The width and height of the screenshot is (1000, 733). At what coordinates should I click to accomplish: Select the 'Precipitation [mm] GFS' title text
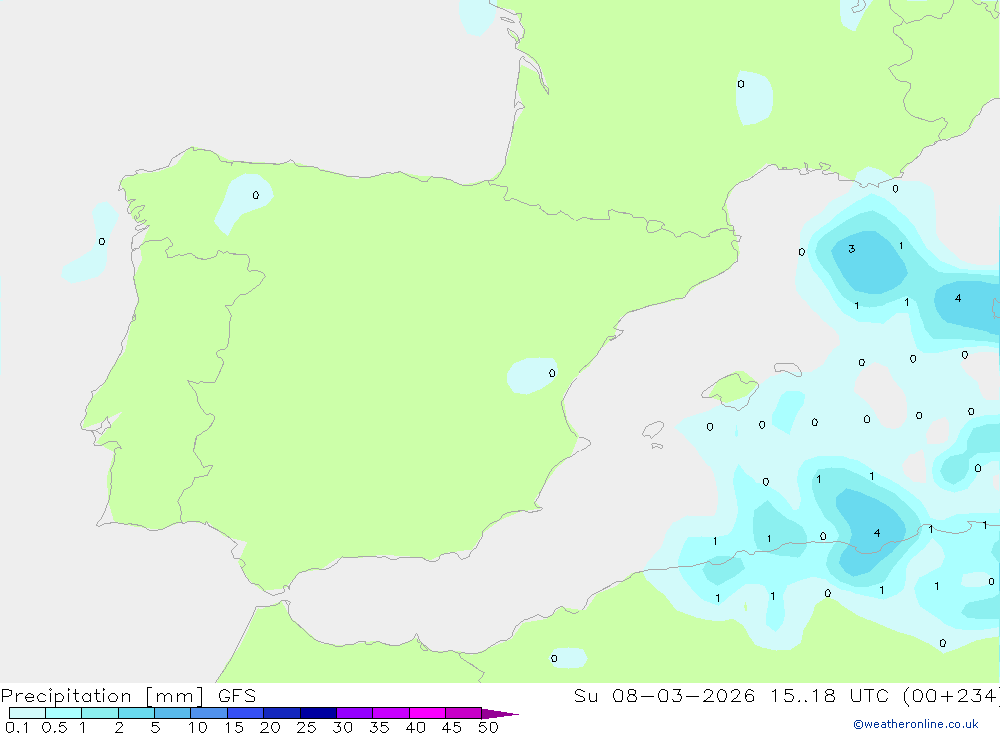(x=128, y=696)
